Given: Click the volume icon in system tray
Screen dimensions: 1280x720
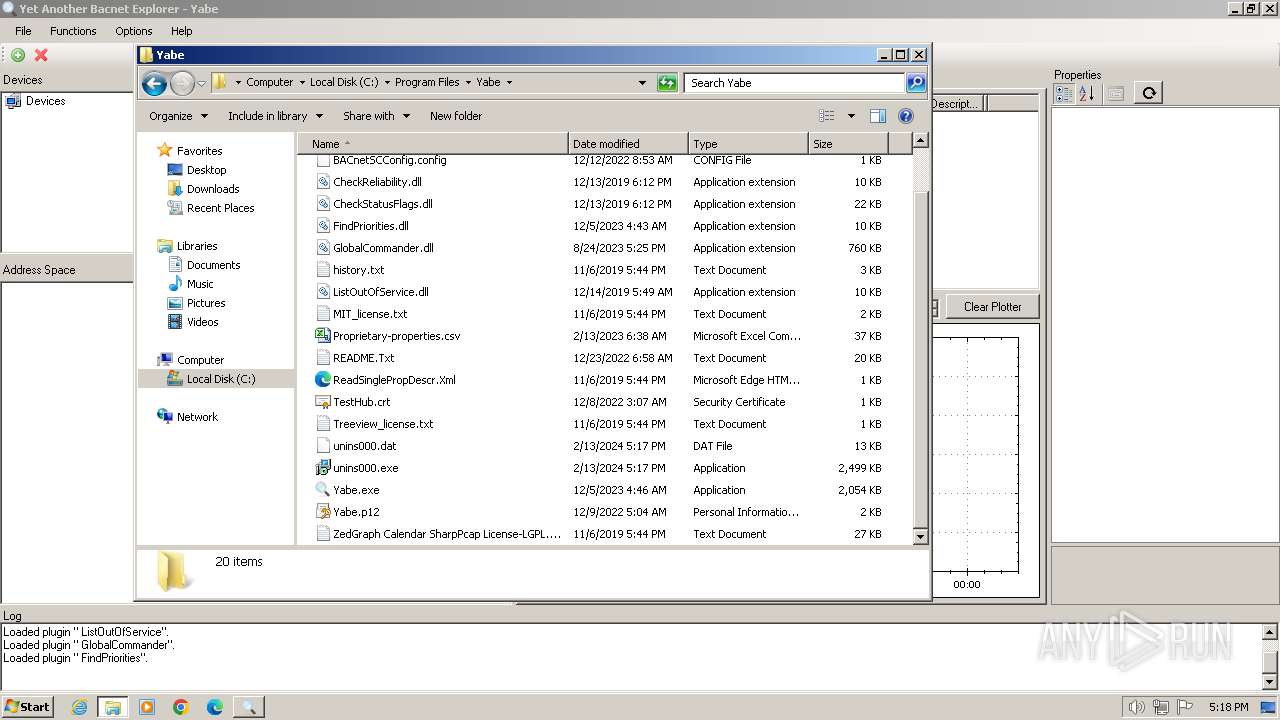Looking at the screenshot, I should tap(1135, 707).
